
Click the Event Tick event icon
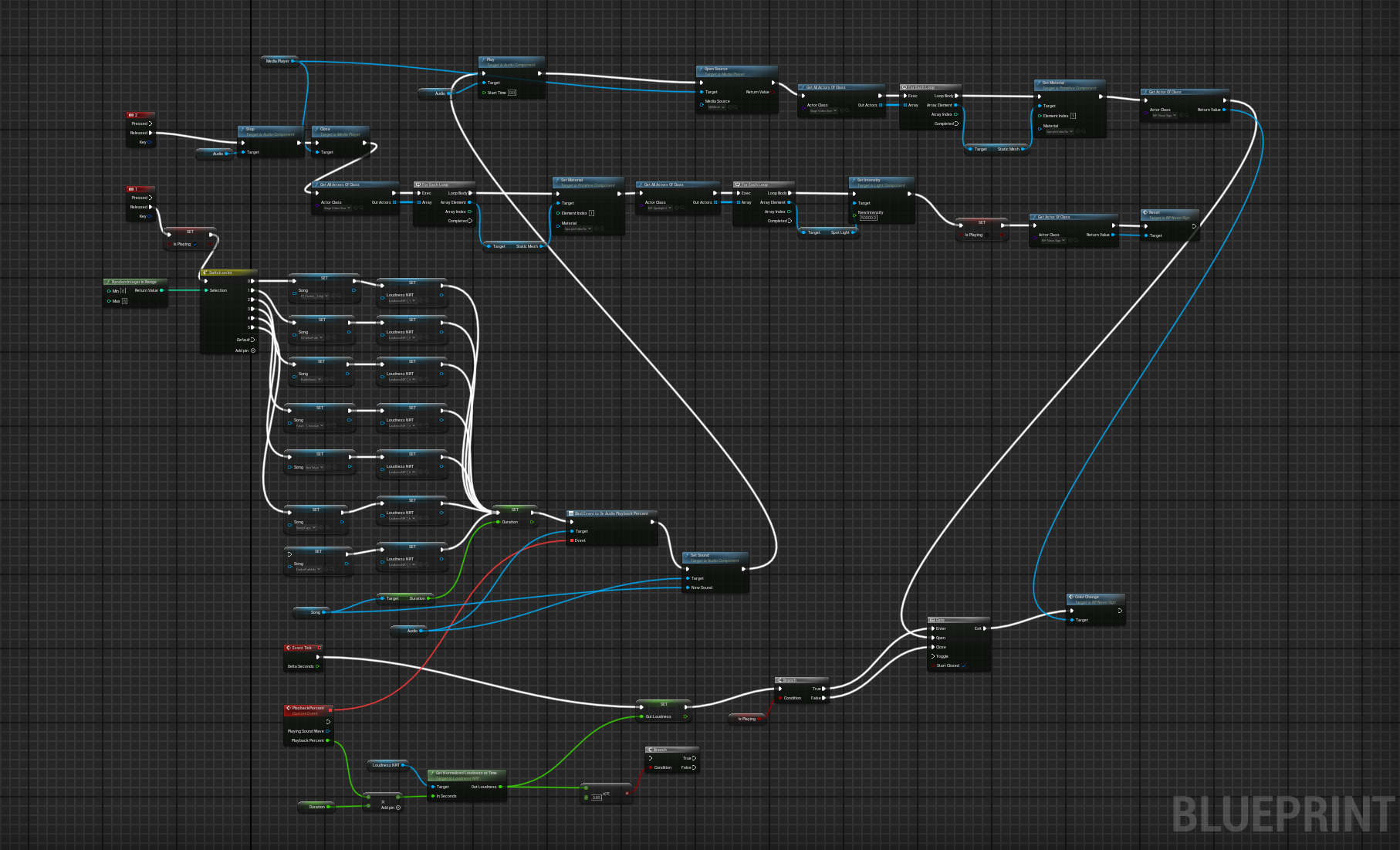click(289, 648)
